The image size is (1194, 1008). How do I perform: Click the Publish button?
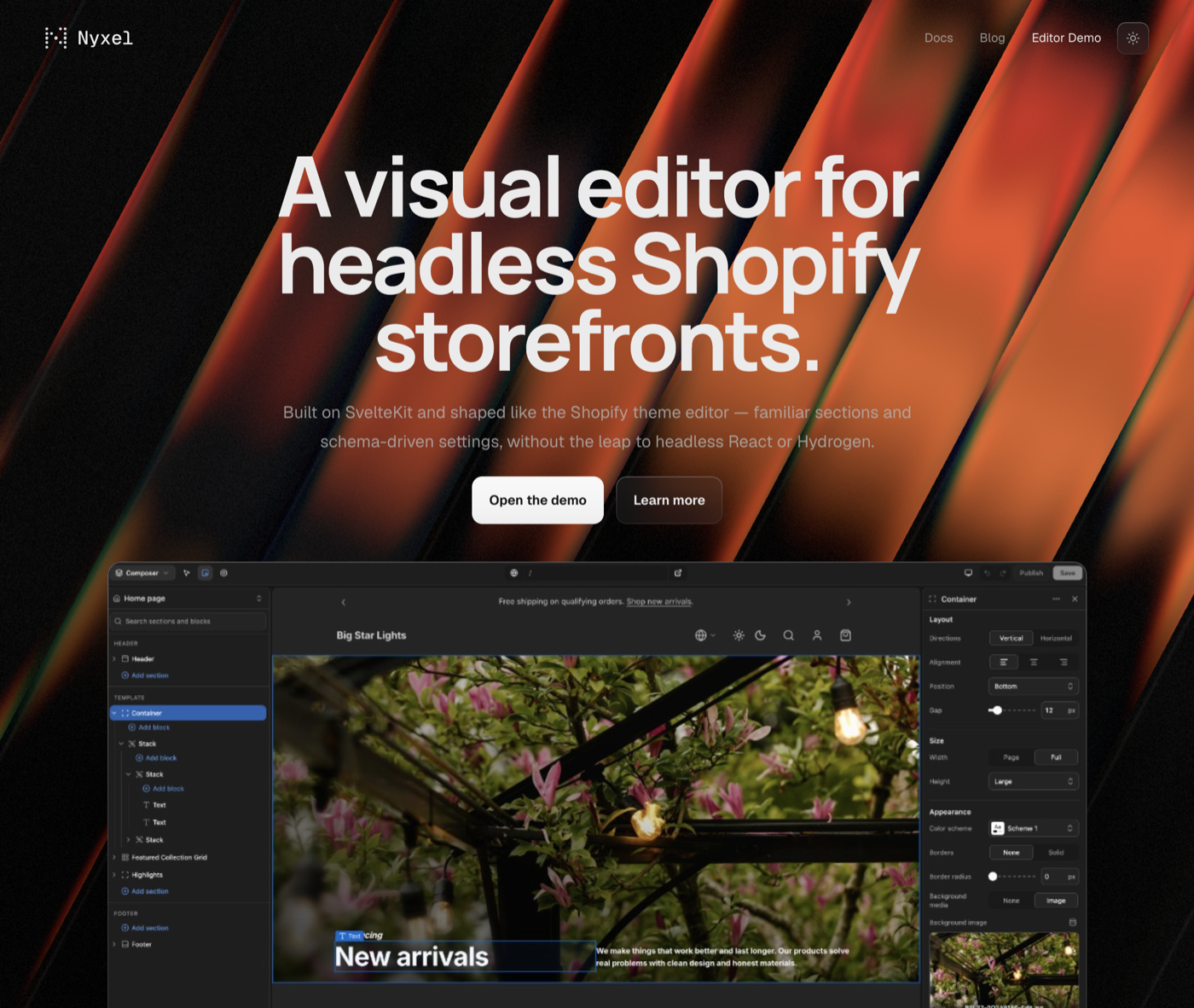click(x=1031, y=573)
